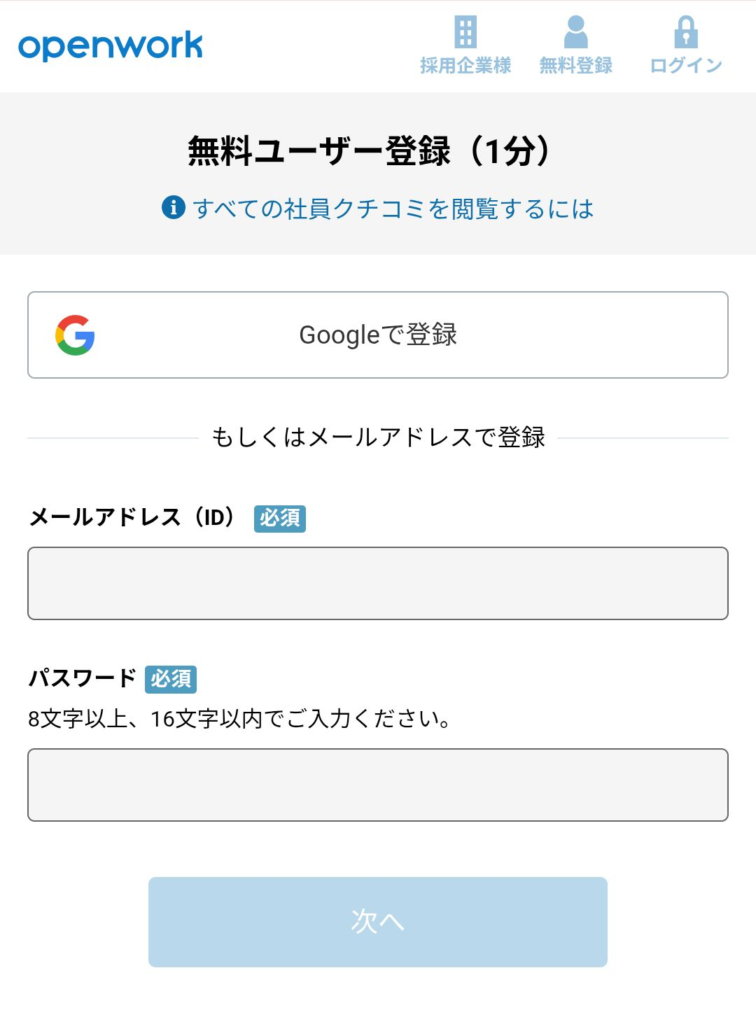This screenshot has height=1024, width=756.
Task: Choose the 無料登録 menu label
Action: pos(576,65)
